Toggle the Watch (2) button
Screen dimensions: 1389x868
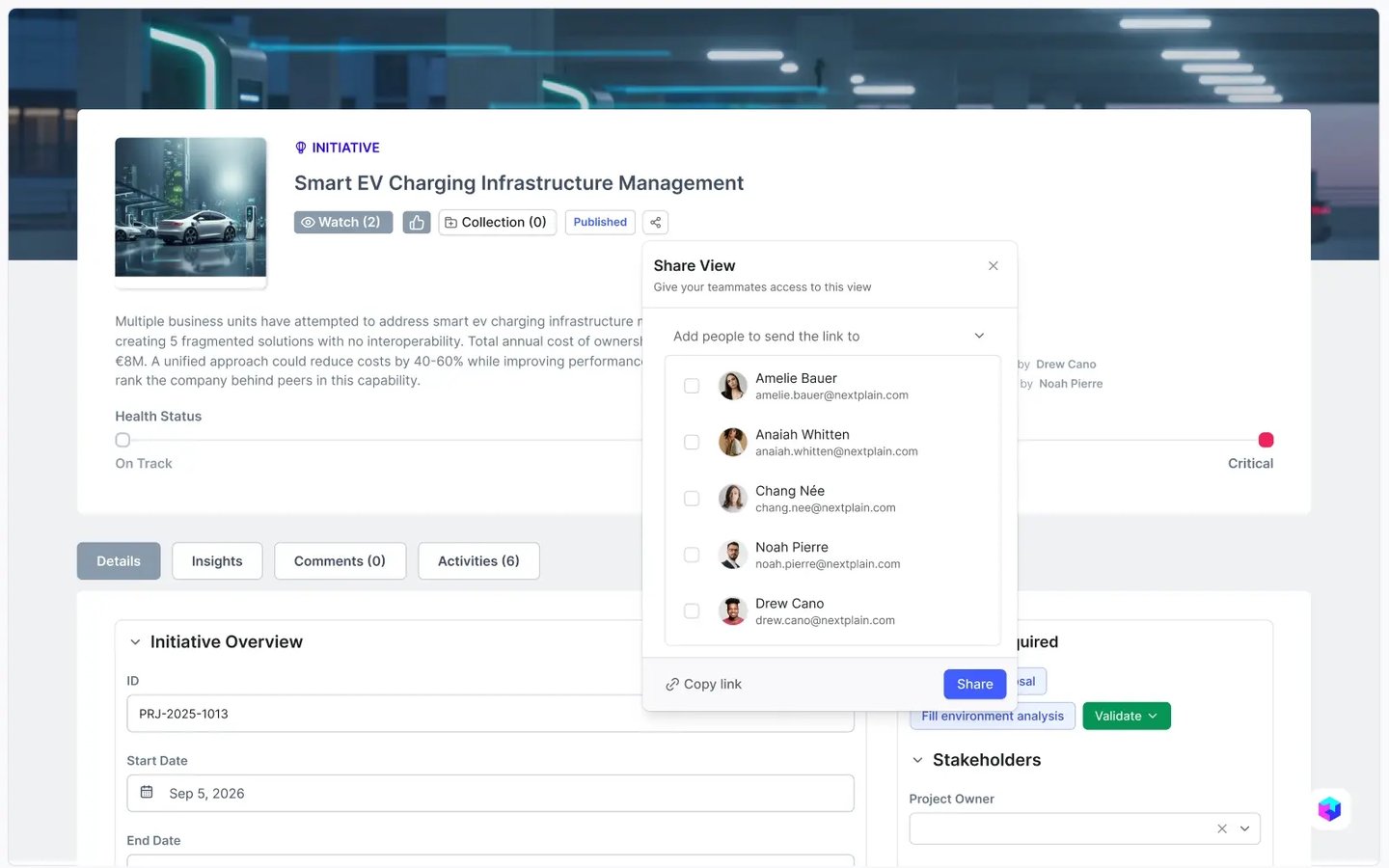[343, 223]
